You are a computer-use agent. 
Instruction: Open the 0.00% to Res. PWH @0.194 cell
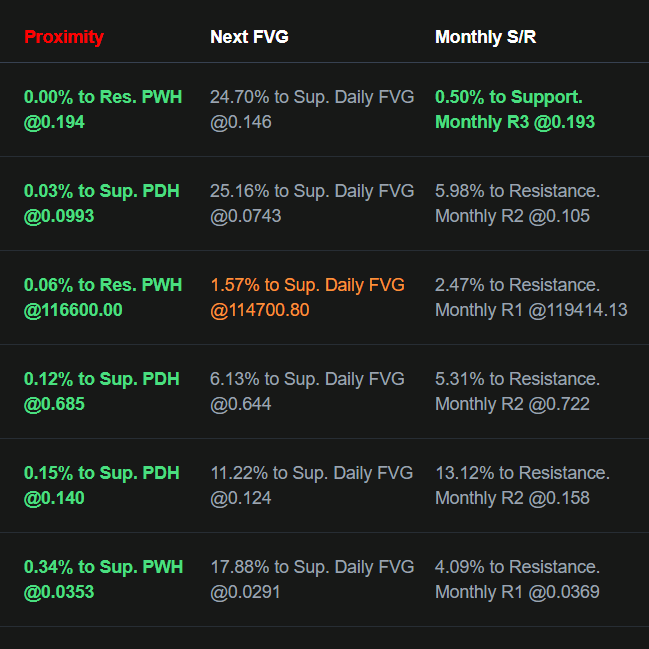103,110
